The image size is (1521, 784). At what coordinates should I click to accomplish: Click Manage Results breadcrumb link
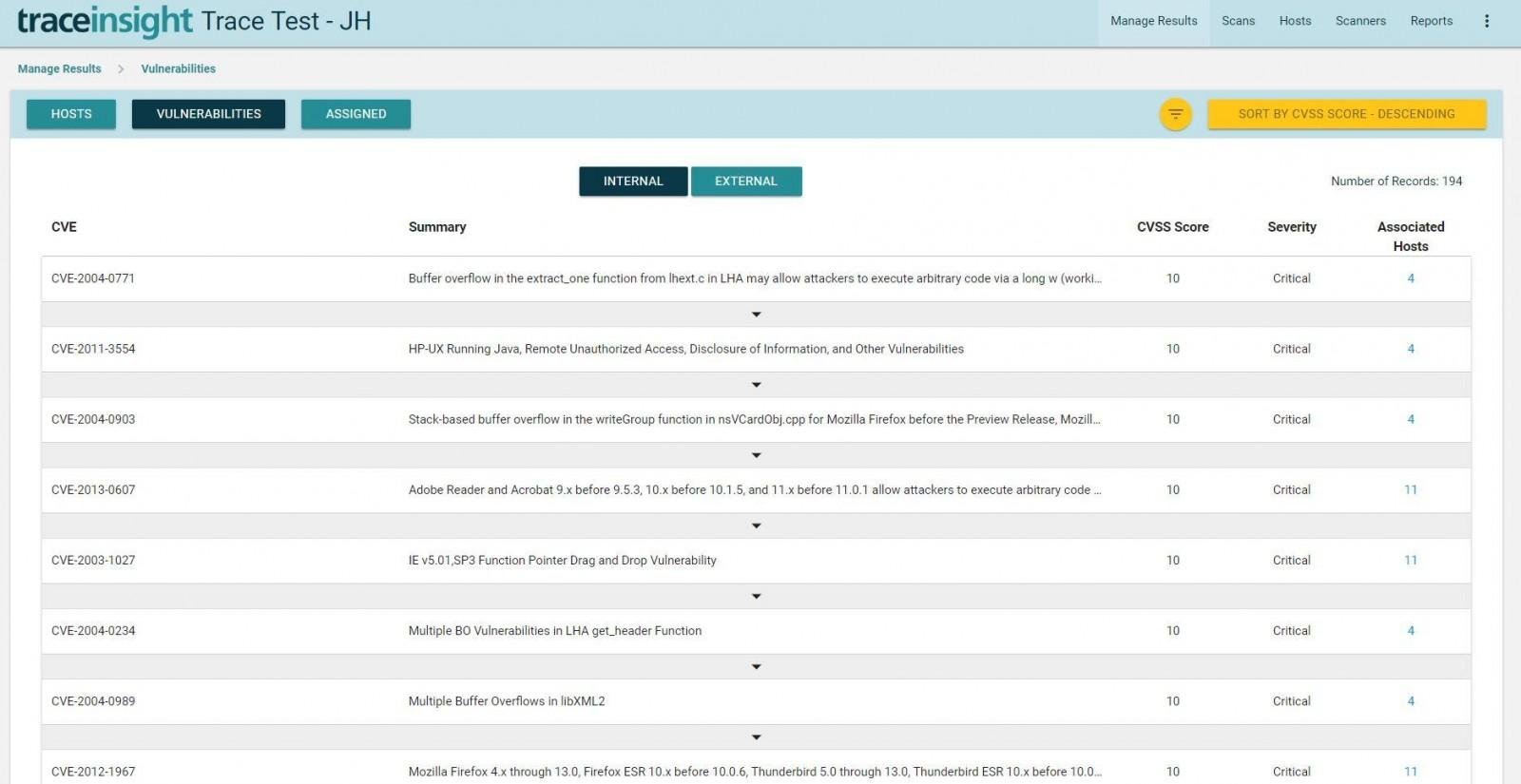[x=59, y=68]
